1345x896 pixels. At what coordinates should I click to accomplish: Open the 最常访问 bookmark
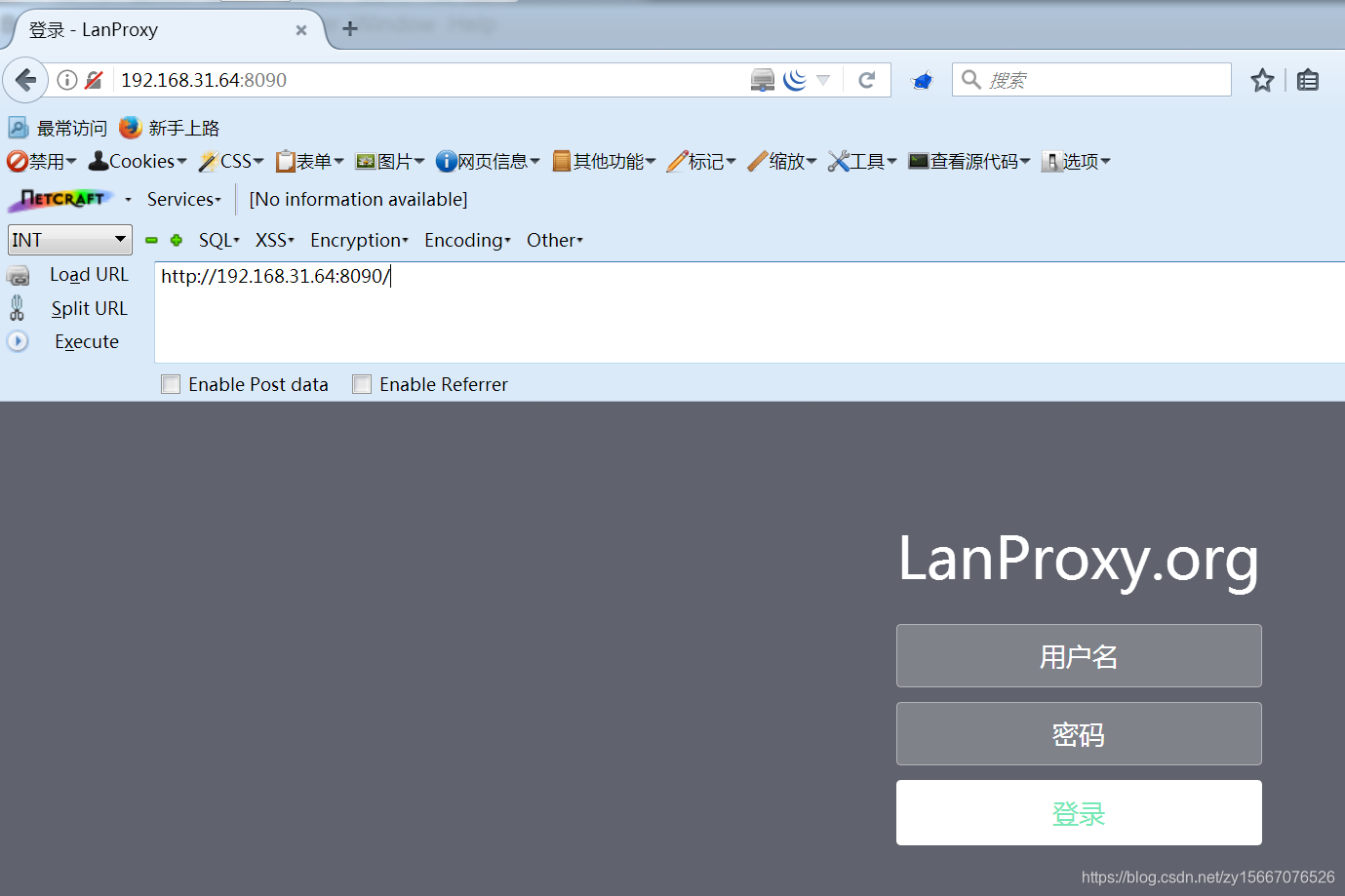coord(58,128)
